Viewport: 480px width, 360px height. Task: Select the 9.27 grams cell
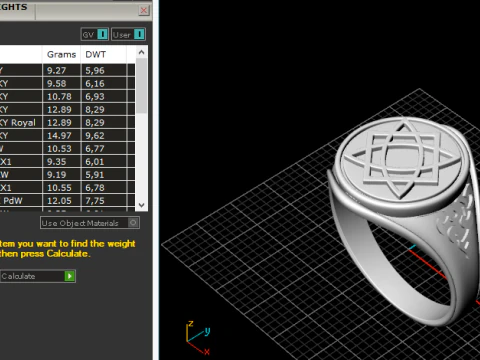coord(61,70)
